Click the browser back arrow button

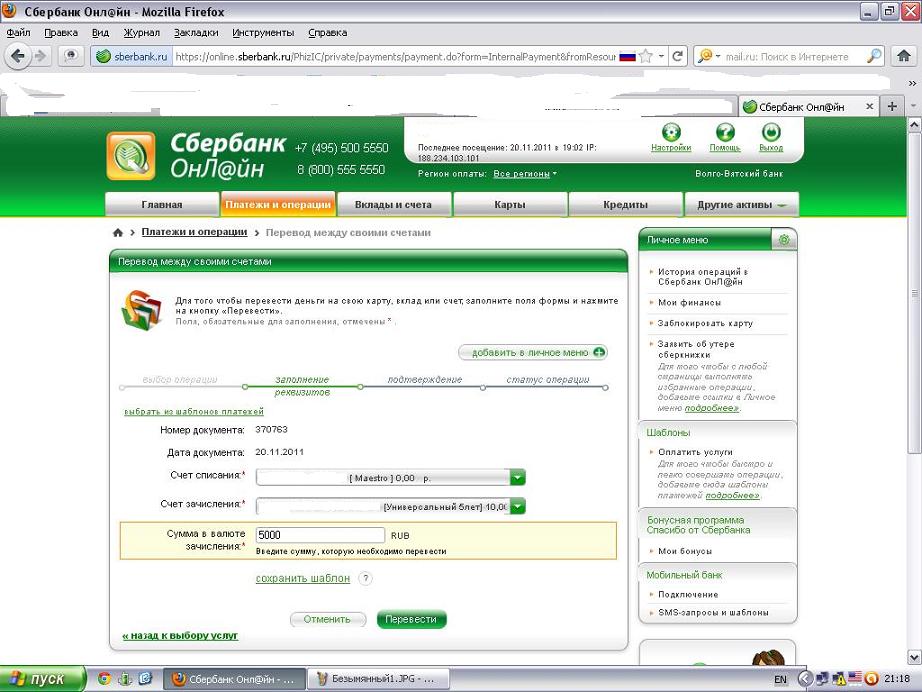point(16,57)
